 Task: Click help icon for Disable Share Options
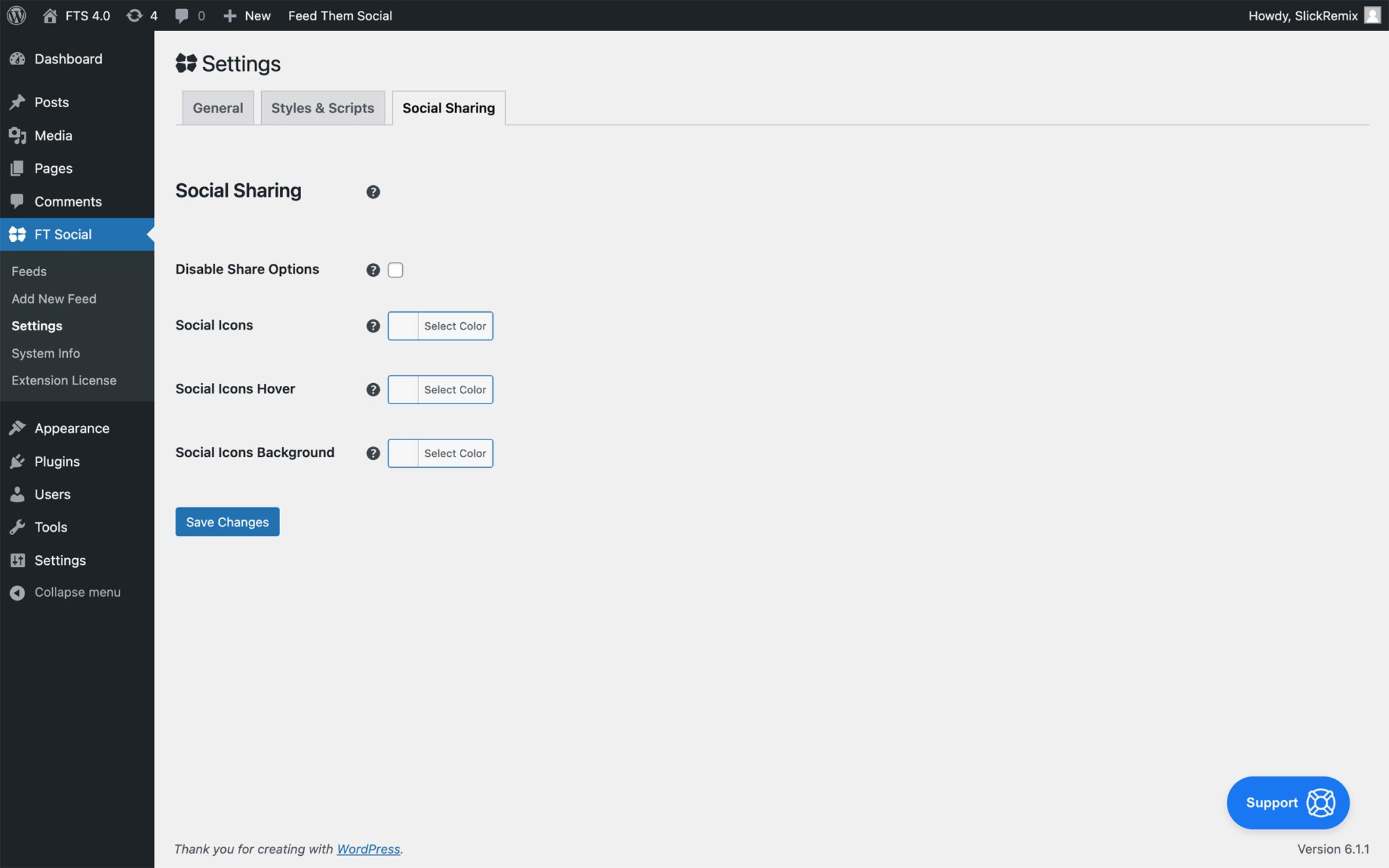tap(373, 270)
